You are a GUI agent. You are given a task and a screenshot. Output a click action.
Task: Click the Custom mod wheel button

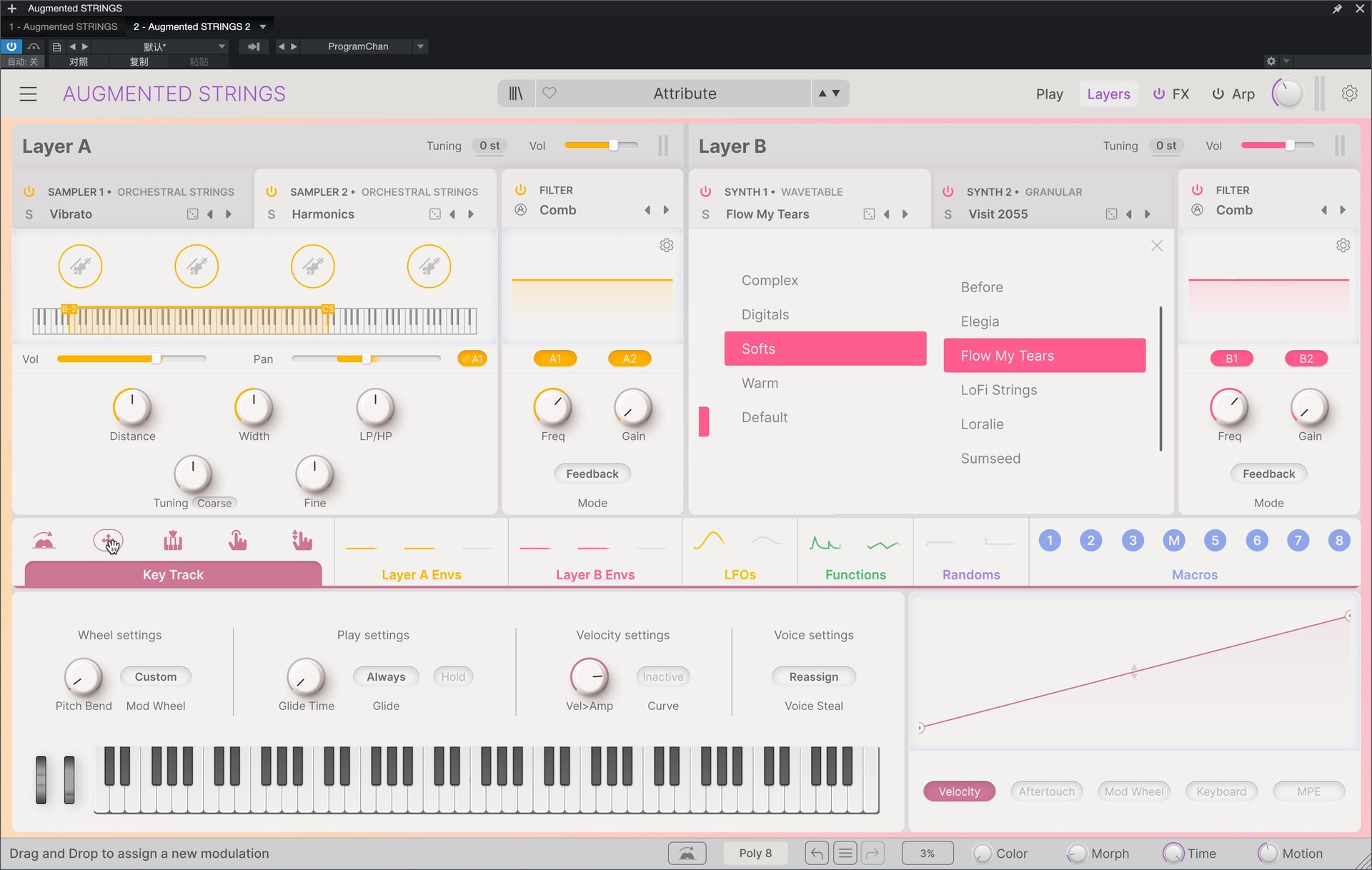(x=156, y=676)
